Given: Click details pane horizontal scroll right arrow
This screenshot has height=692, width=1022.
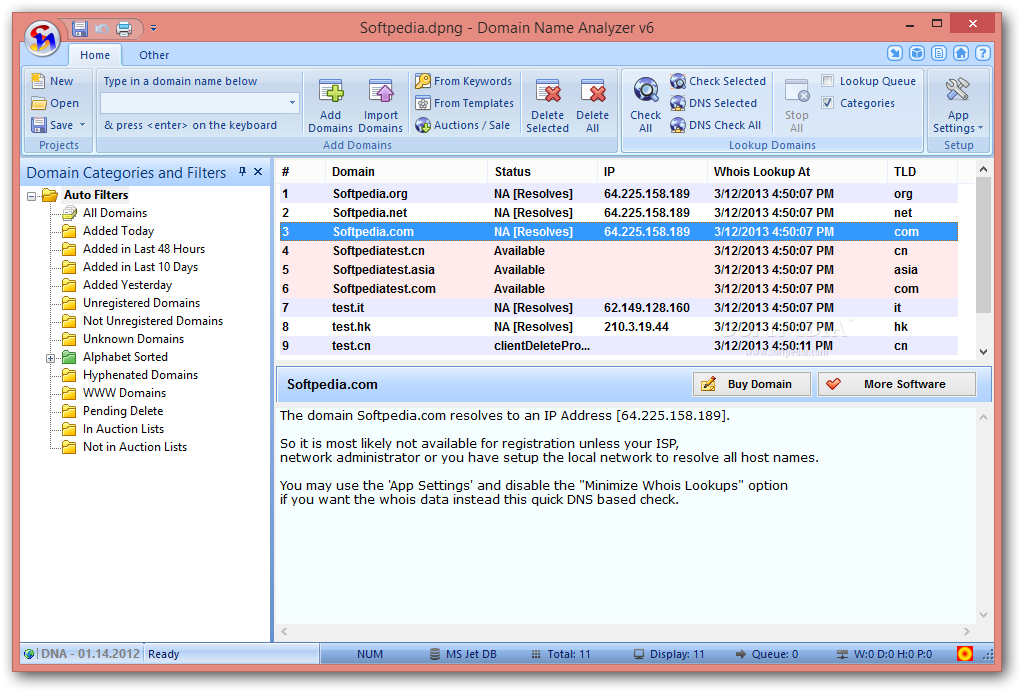Looking at the screenshot, I should coord(966,631).
